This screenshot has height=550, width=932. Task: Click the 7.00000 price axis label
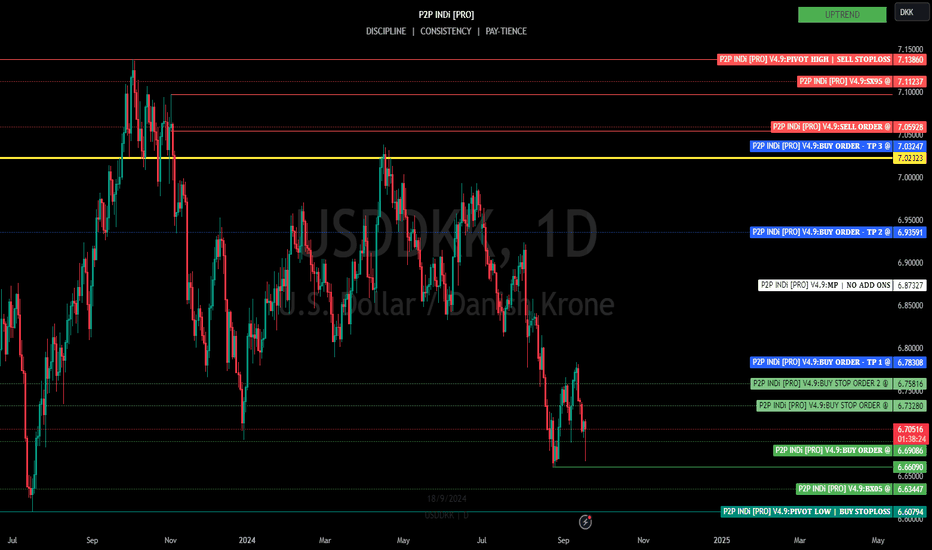click(910, 177)
